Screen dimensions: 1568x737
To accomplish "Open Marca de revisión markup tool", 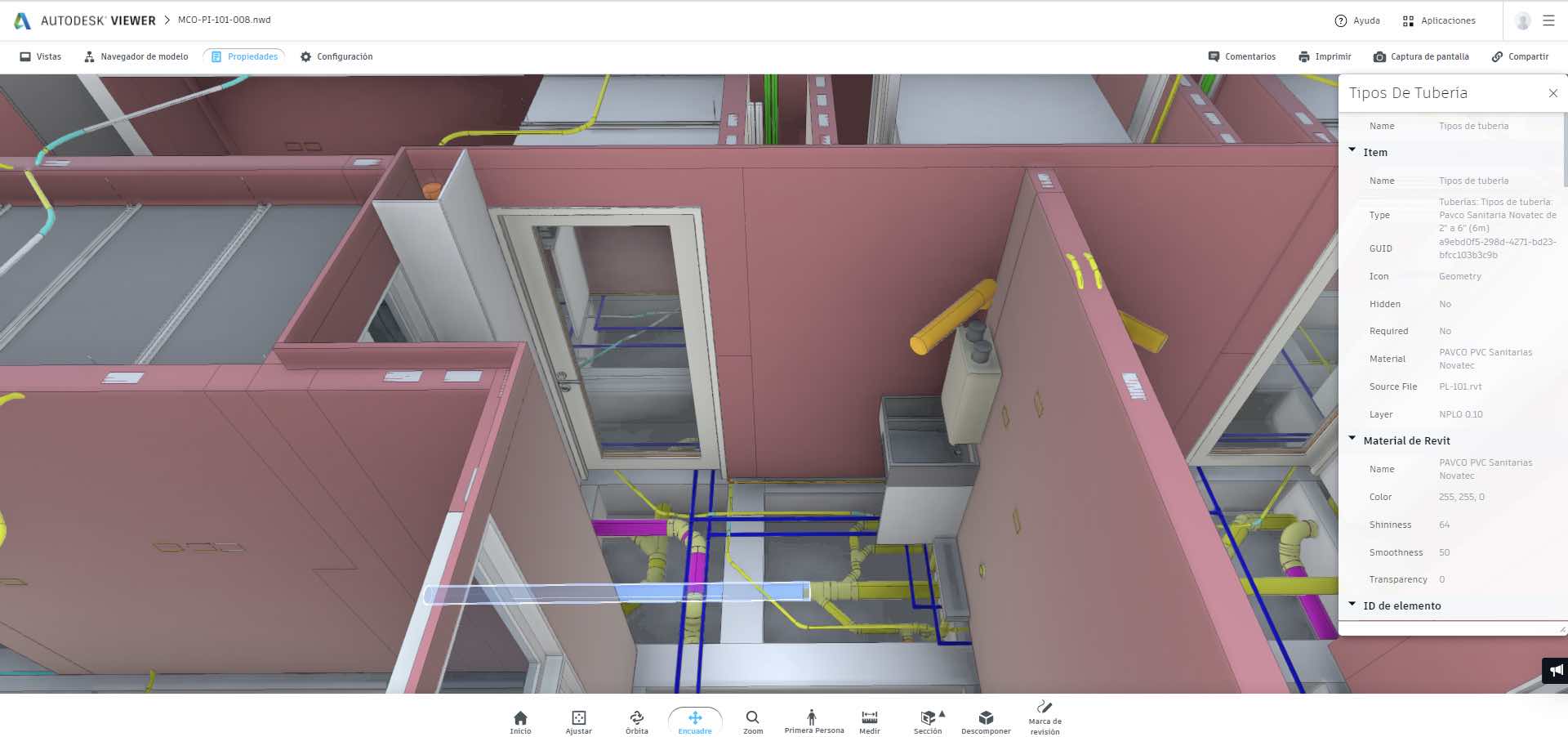I will tap(1045, 718).
